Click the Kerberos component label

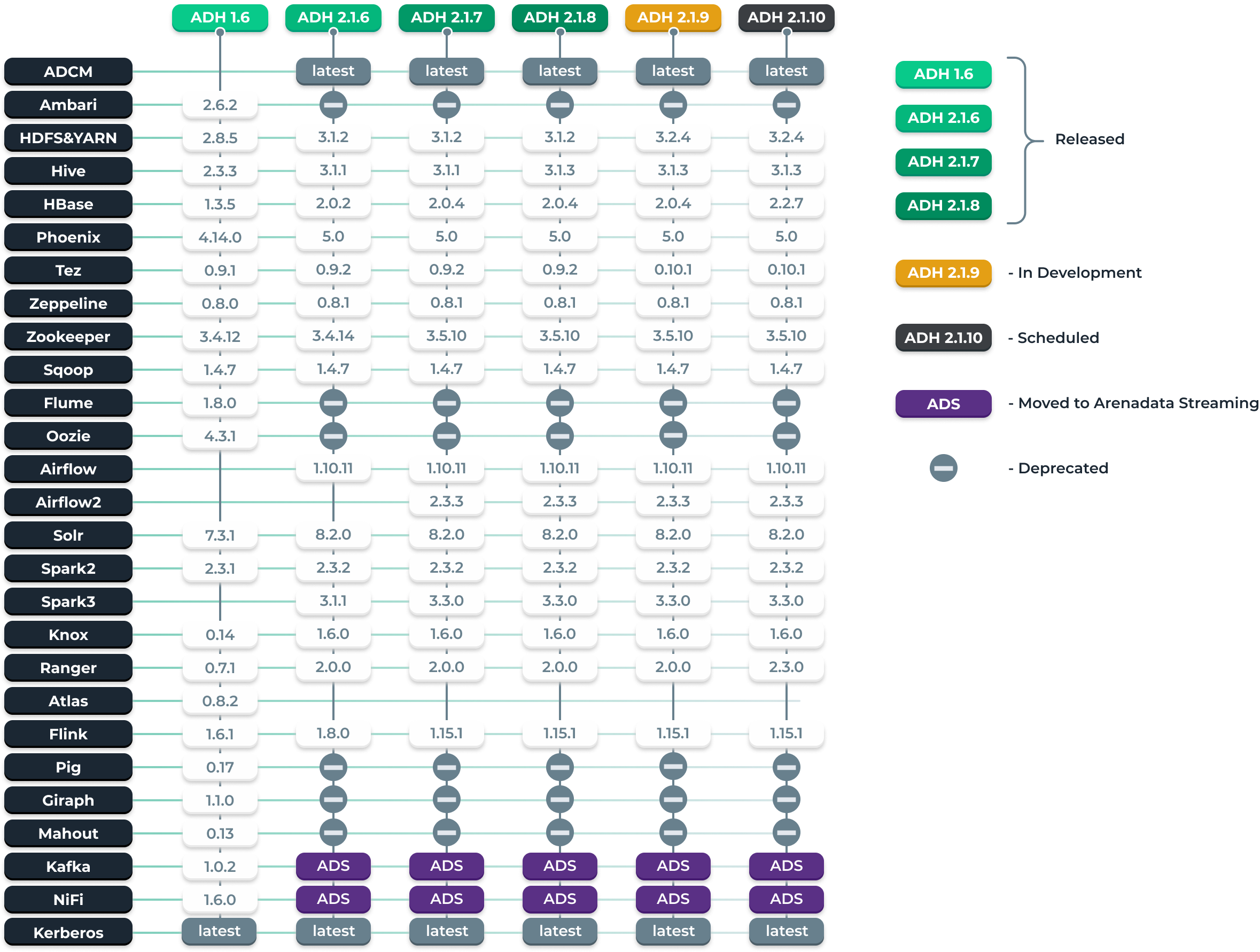68,932
